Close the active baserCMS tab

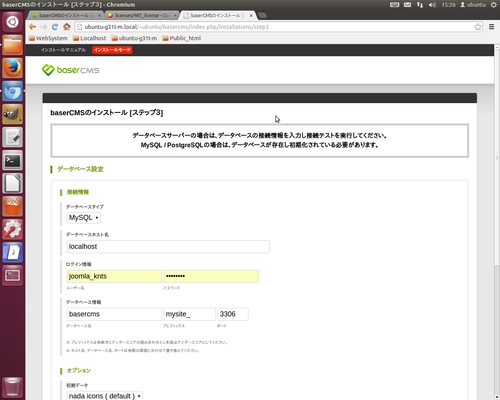coord(251,15)
